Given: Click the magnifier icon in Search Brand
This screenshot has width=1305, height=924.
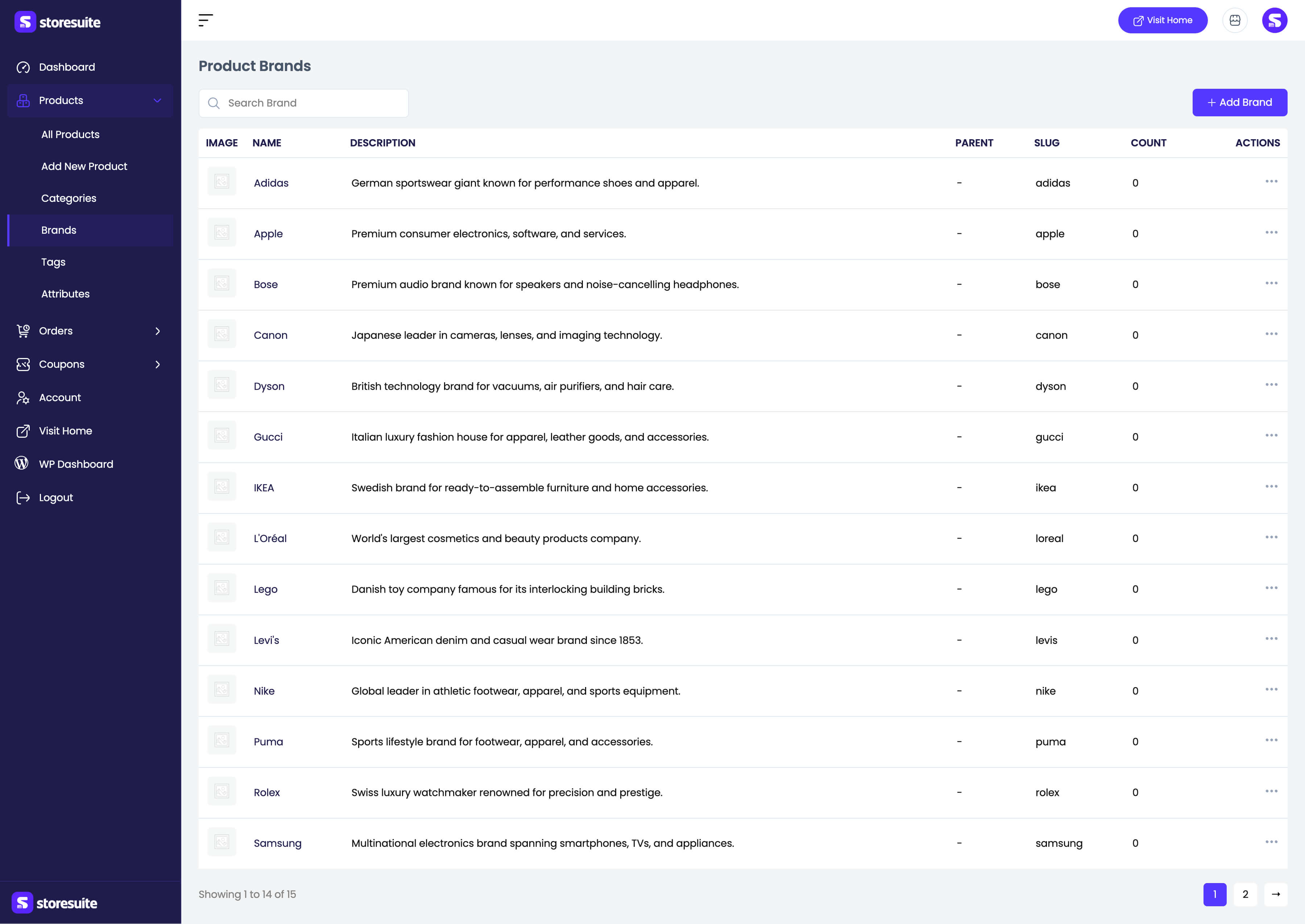Looking at the screenshot, I should (214, 103).
